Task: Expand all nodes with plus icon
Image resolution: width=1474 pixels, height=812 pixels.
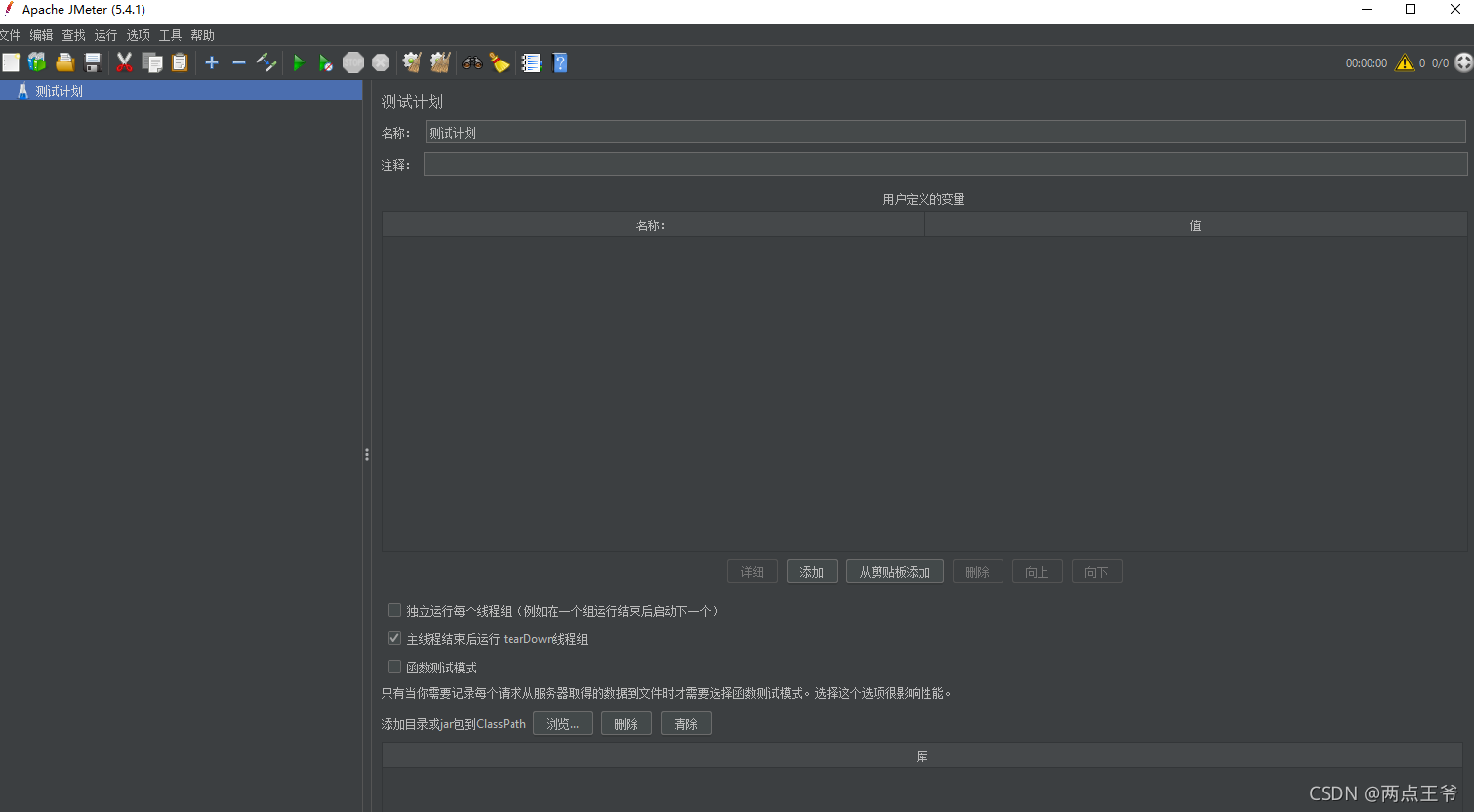Action: coord(211,62)
